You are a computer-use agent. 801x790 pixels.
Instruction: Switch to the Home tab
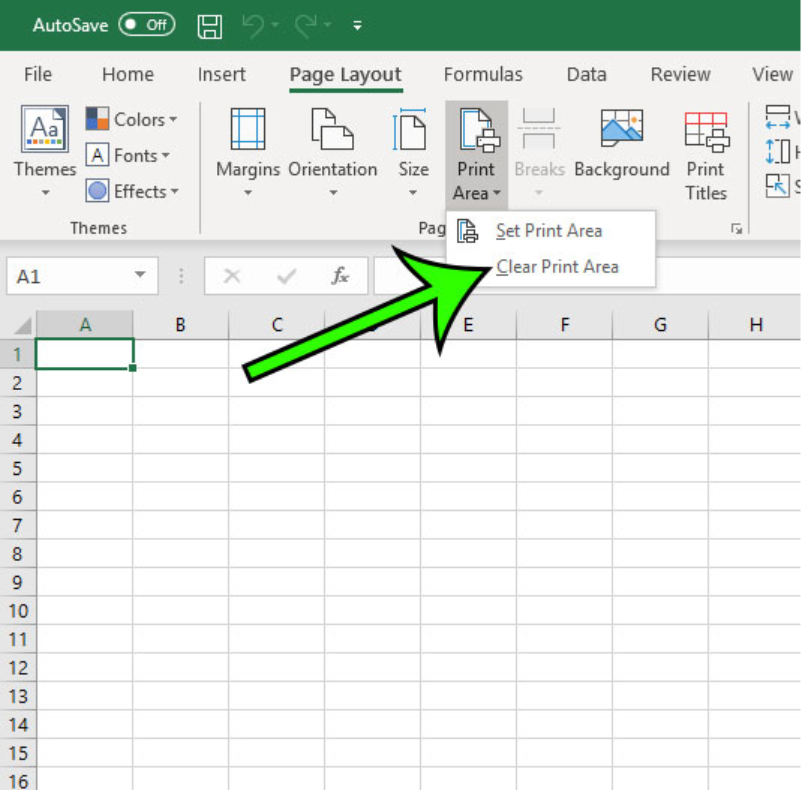point(128,75)
